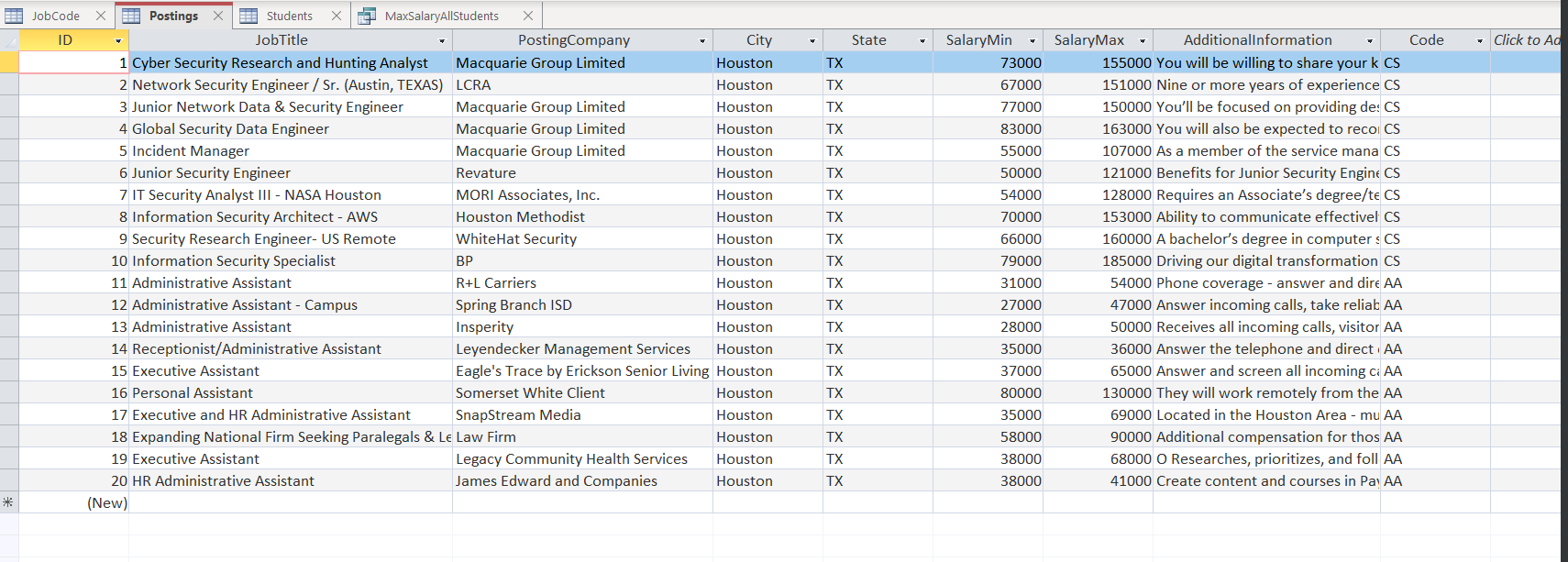Click the 'Revature' company cell

582,172
